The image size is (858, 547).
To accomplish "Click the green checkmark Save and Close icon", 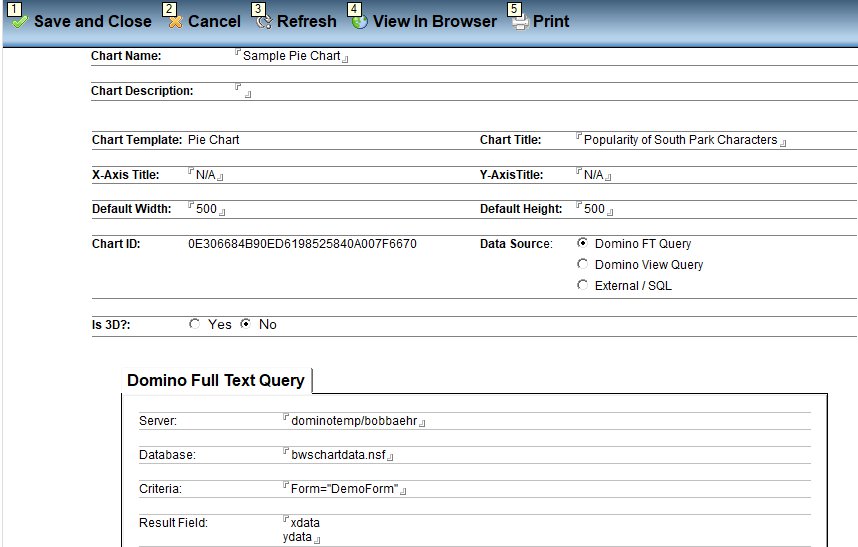I will pyautogui.click(x=19, y=22).
